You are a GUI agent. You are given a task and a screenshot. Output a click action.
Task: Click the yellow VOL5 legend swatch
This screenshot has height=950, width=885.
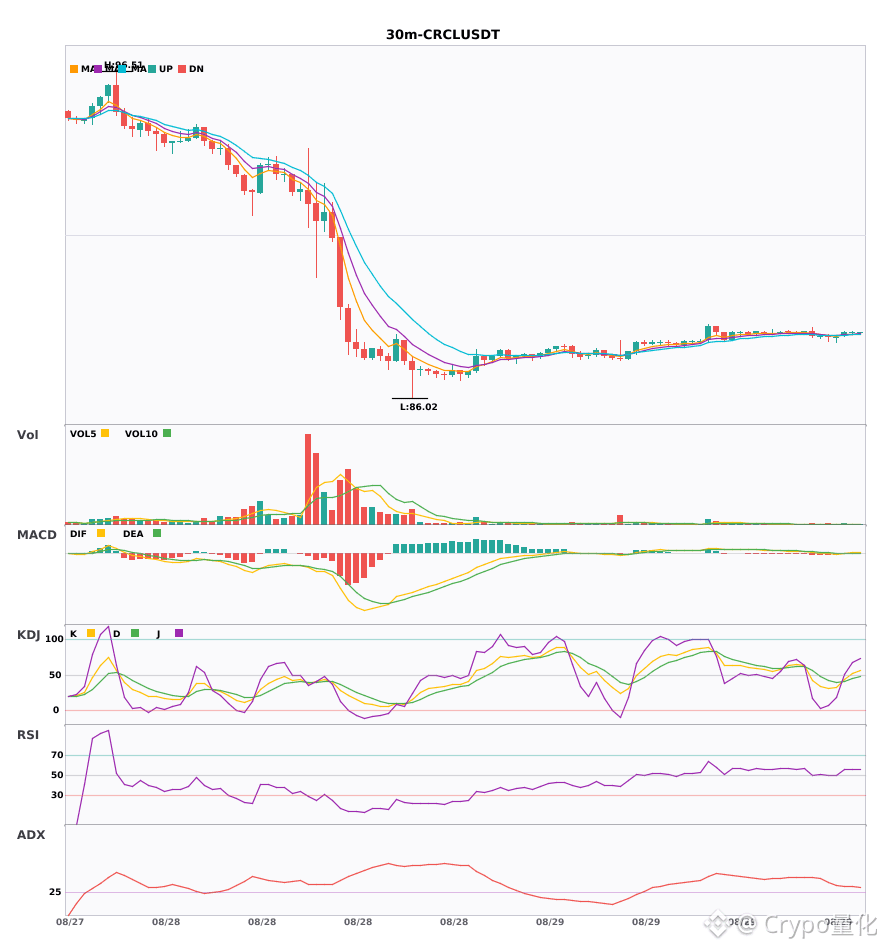point(105,433)
